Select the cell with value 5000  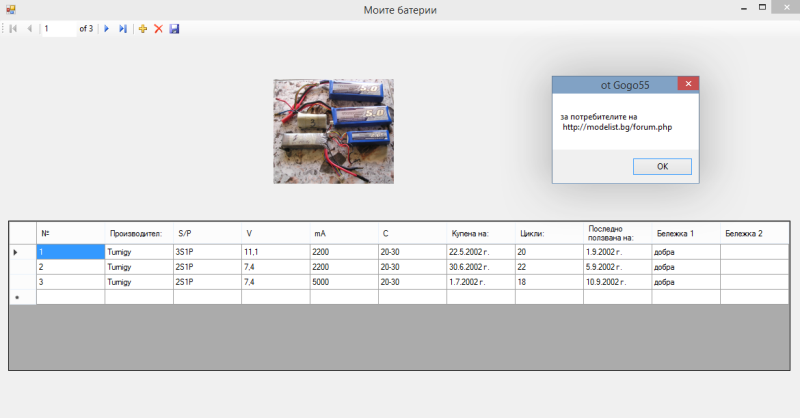[x=343, y=282]
